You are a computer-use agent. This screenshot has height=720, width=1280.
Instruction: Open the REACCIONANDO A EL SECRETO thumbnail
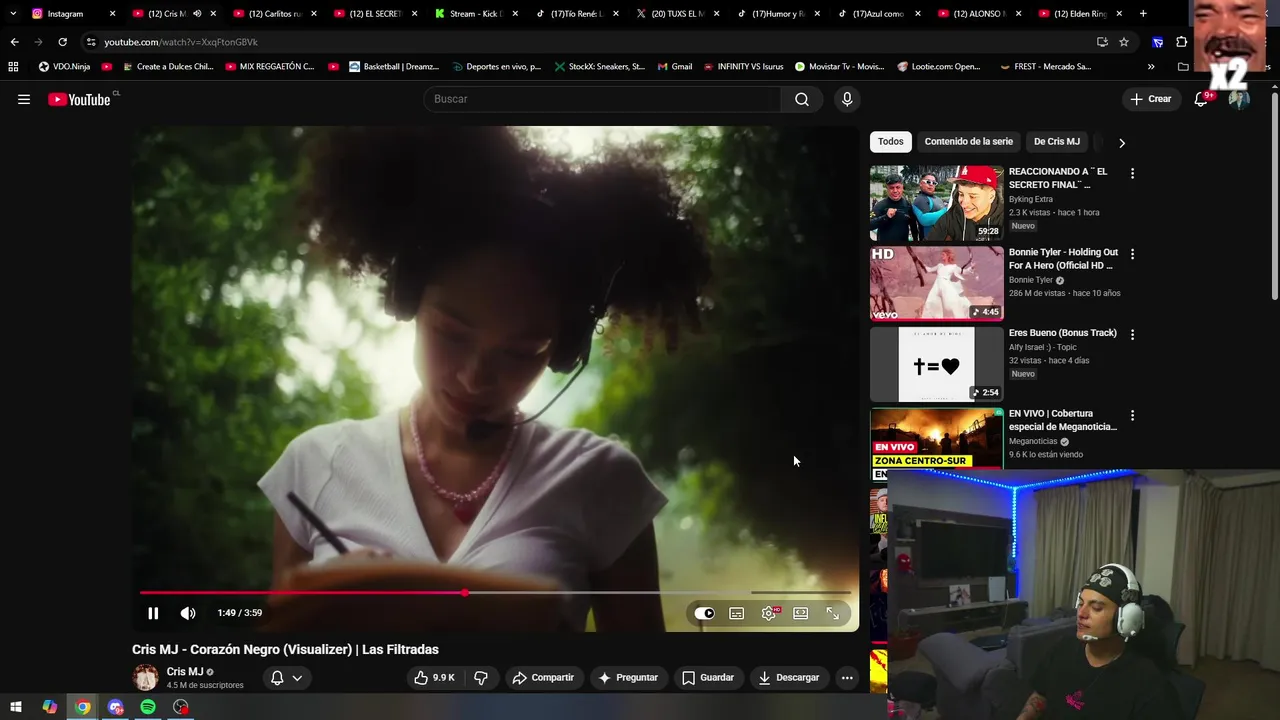(x=936, y=203)
